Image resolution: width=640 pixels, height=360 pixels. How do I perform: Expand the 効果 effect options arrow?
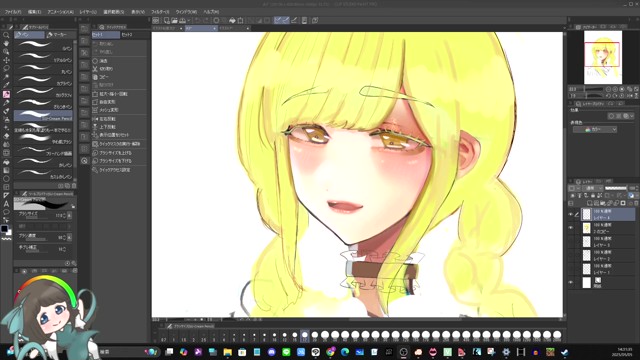[x=632, y=116]
